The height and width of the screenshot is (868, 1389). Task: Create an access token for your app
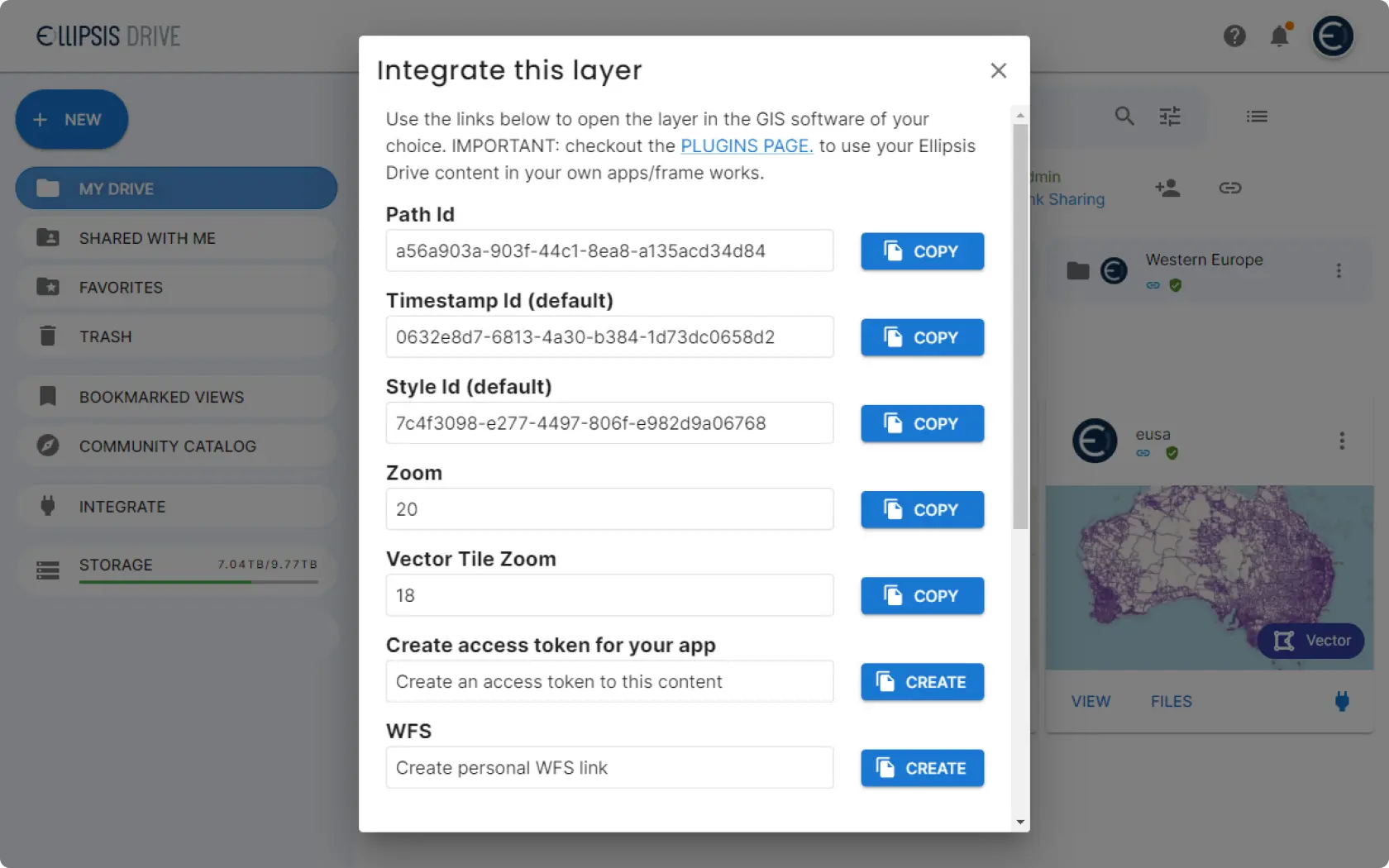pyautogui.click(x=922, y=682)
